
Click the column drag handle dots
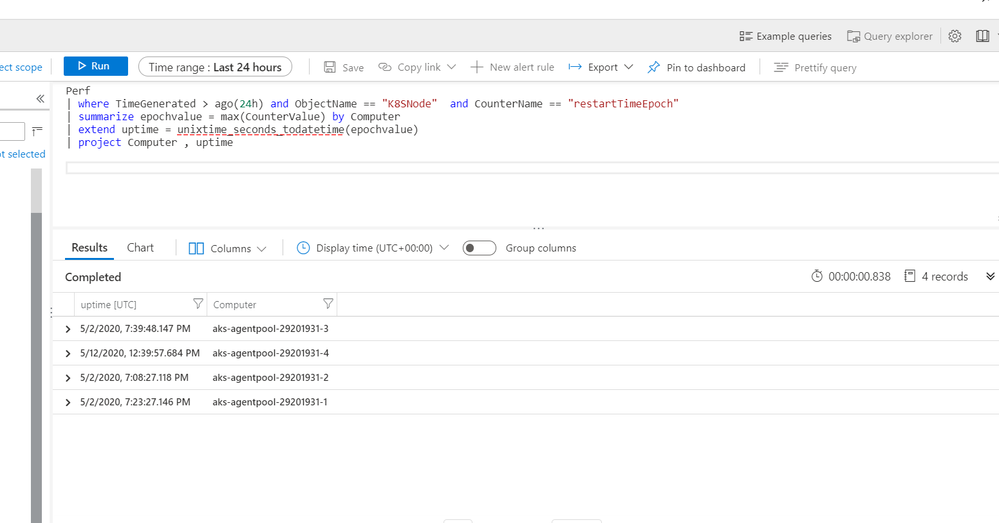(x=52, y=312)
